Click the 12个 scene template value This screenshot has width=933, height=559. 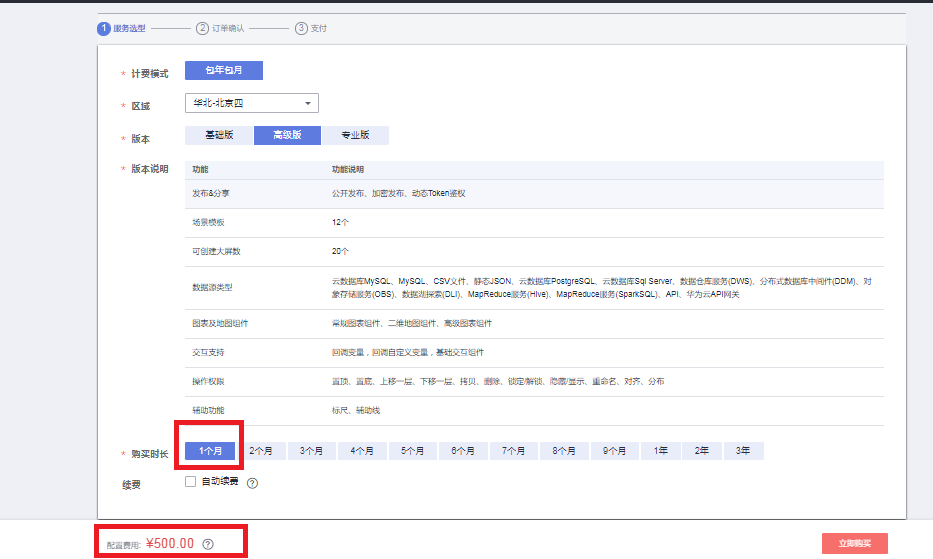coord(340,223)
